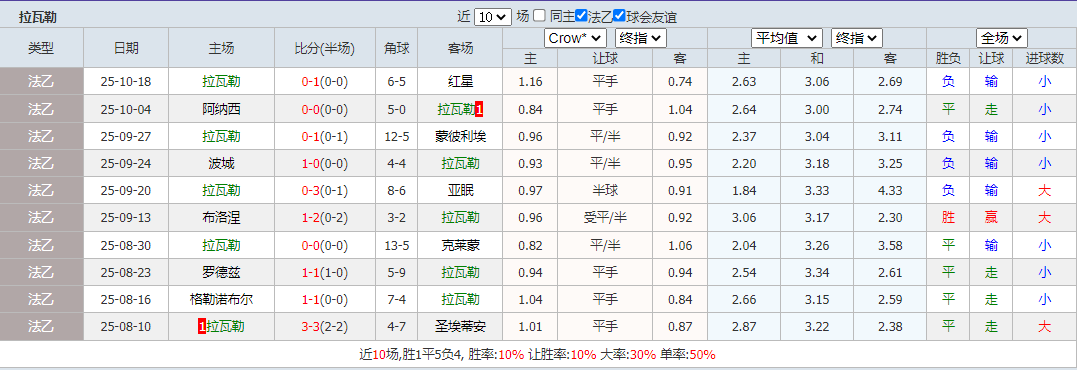Screen dimensions: 1081x370
Task: Click the 半球 handicap cell
Action: 605,191
